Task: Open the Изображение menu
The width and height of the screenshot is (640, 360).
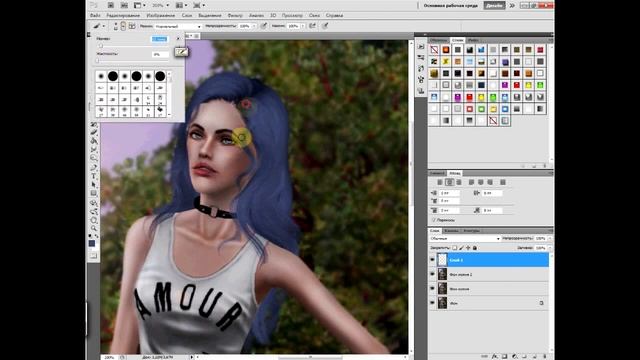Action: [160, 15]
